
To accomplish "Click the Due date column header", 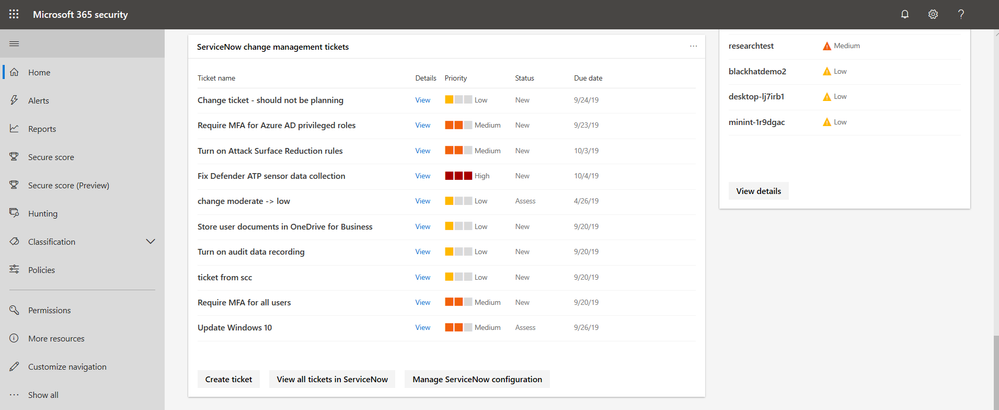I will tap(588, 78).
